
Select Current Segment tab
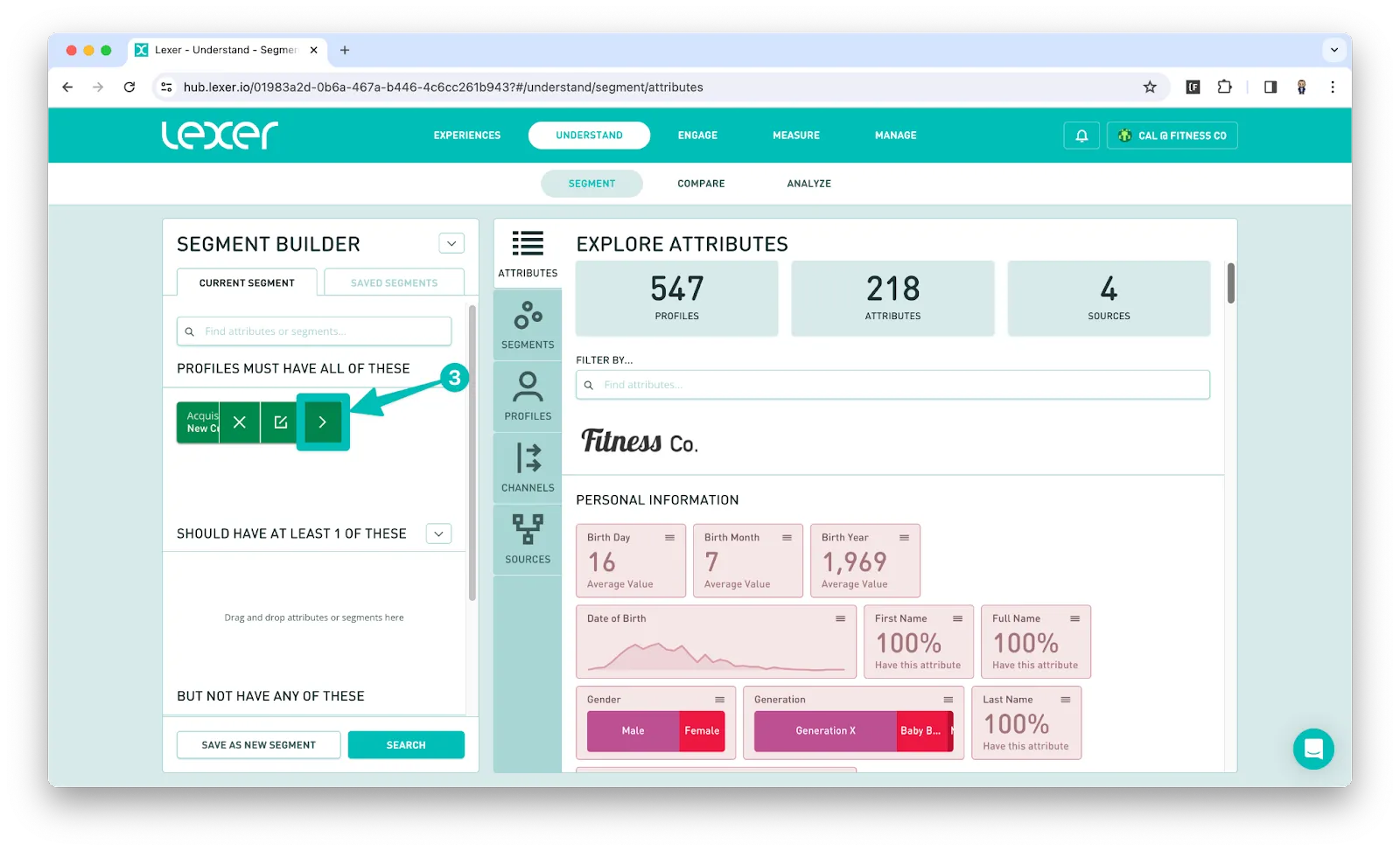[x=247, y=283]
